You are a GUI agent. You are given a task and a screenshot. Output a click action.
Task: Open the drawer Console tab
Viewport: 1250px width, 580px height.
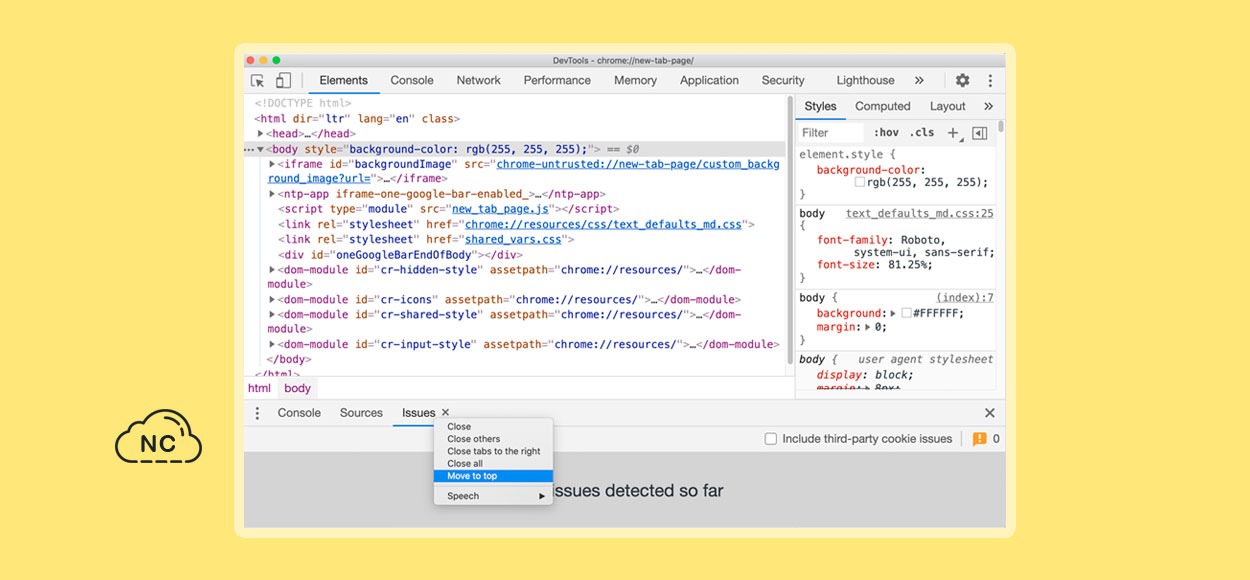point(299,413)
